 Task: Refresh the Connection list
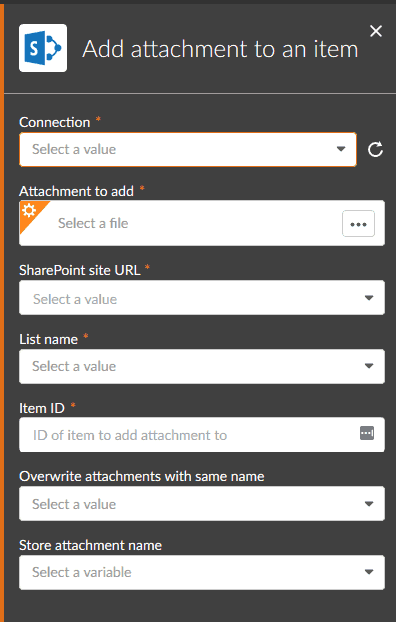click(375, 150)
